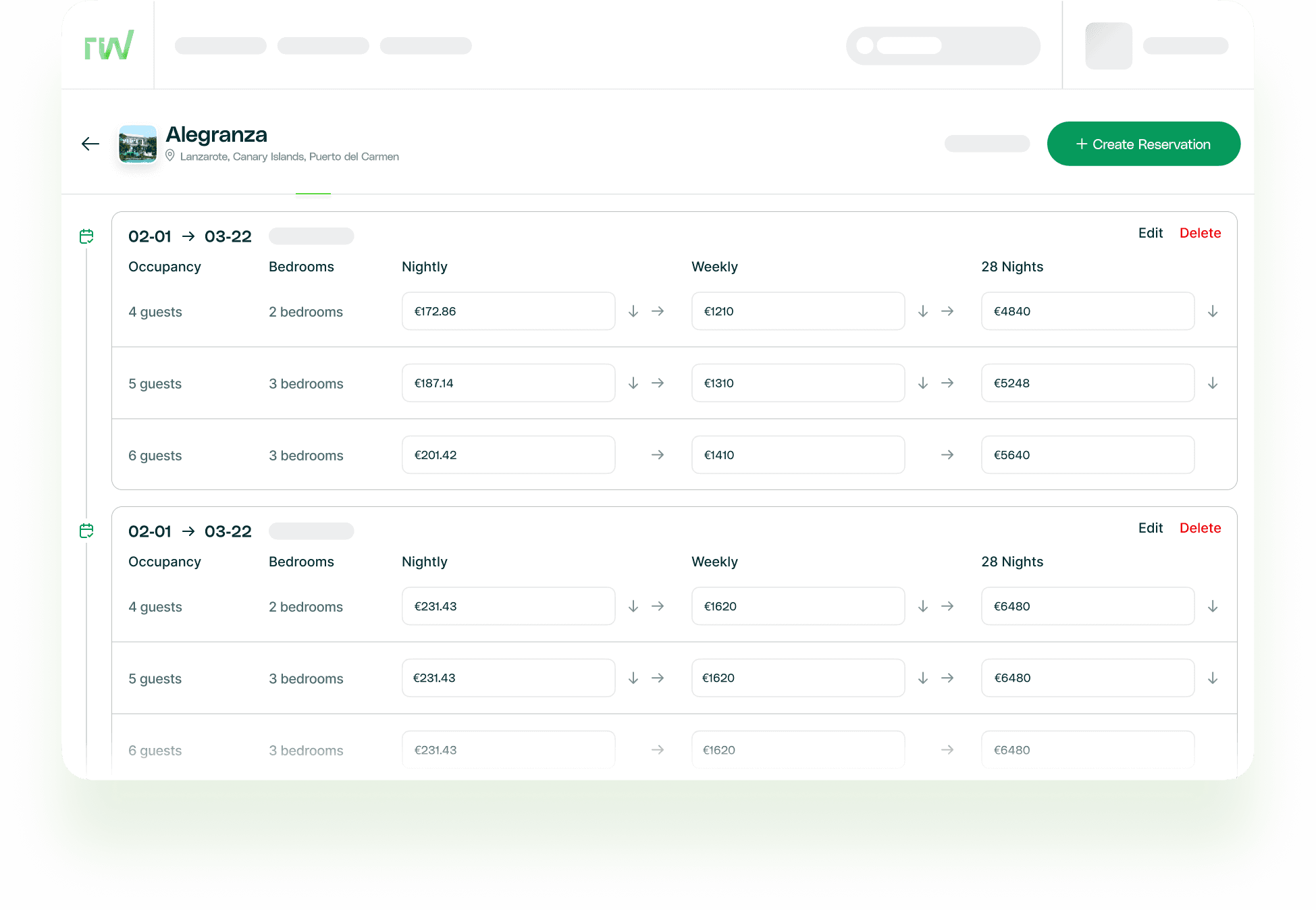Click the nightly €201.42 input field
This screenshot has width=1316, height=910.
point(508,455)
